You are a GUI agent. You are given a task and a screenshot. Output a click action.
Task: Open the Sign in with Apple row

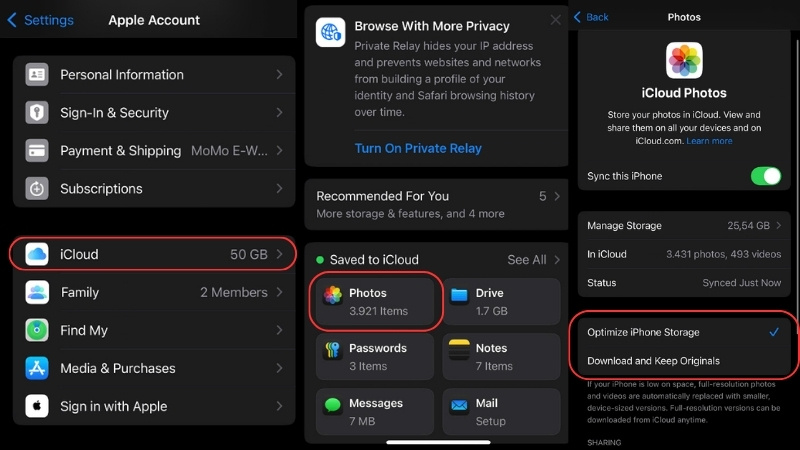[x=154, y=406]
